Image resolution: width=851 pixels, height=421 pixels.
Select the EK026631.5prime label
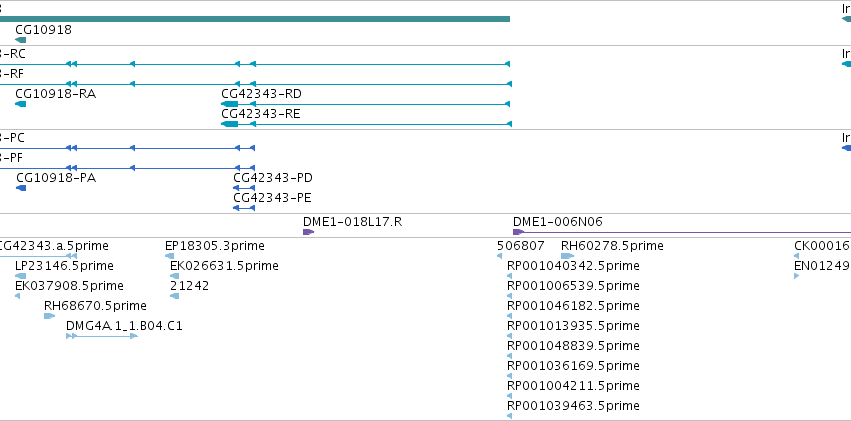coord(224,266)
